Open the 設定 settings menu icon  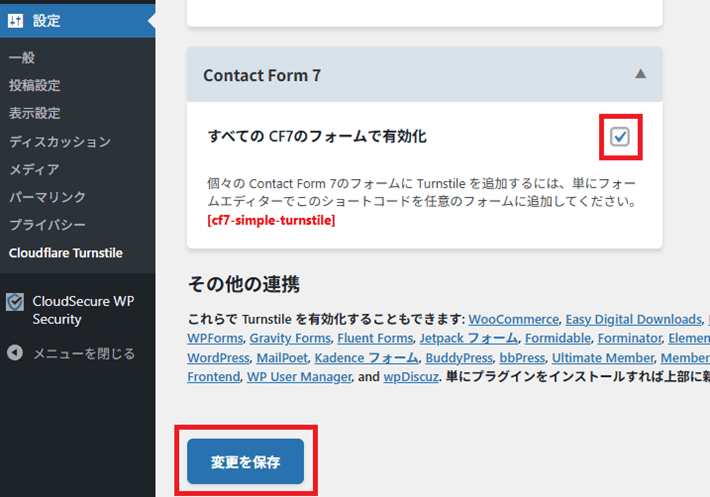tap(15, 20)
